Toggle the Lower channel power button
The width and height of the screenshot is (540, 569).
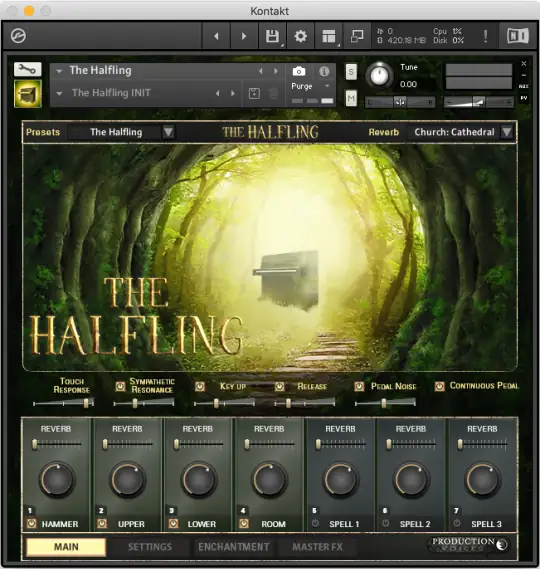coord(173,523)
